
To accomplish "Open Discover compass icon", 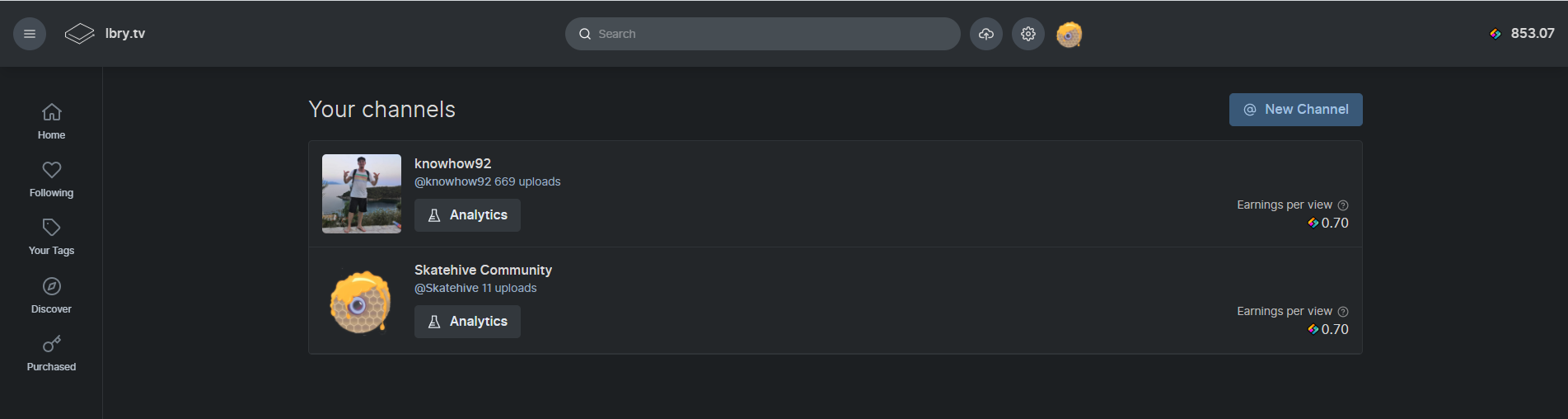I will click(51, 286).
